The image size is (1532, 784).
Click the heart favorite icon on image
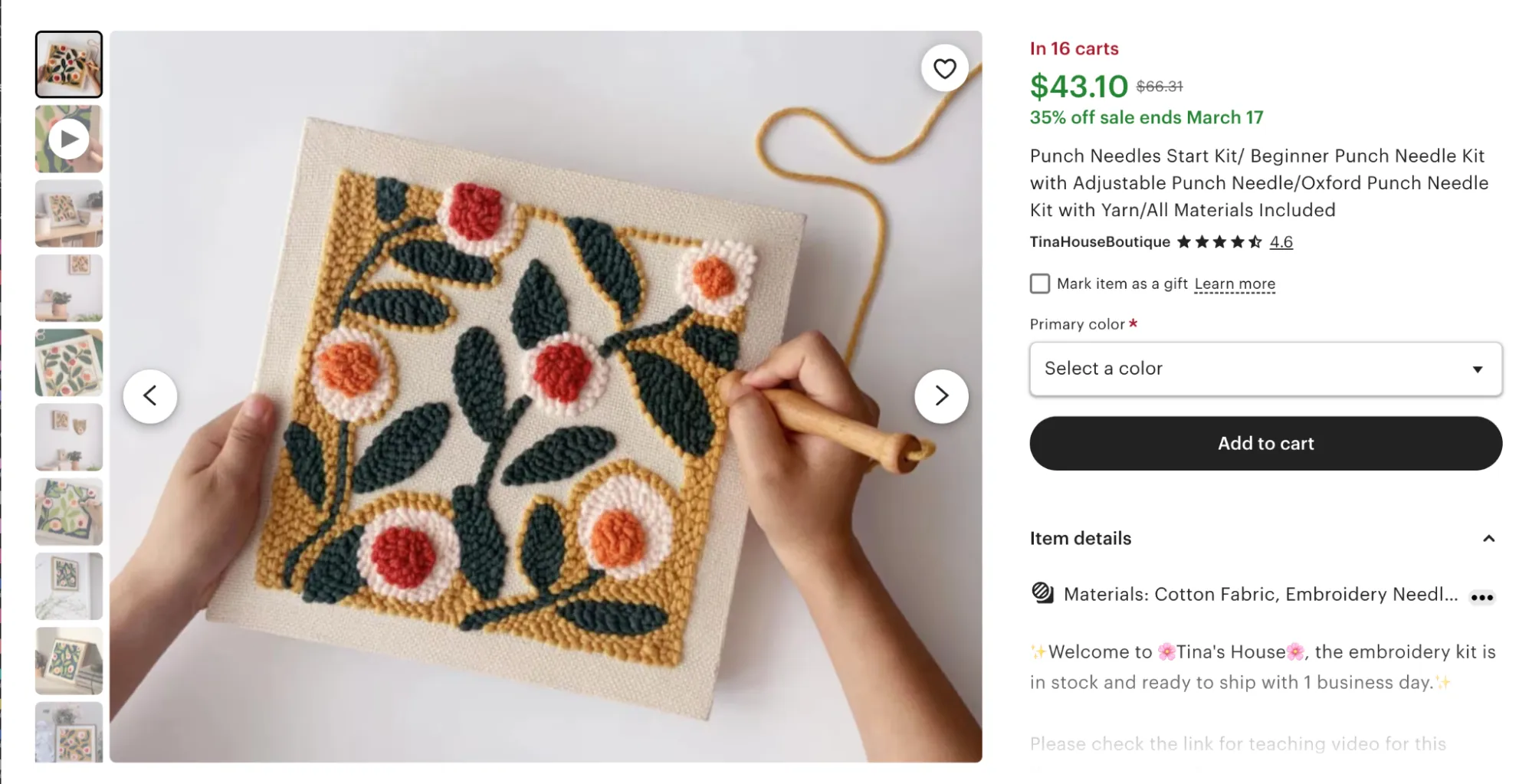pos(944,68)
